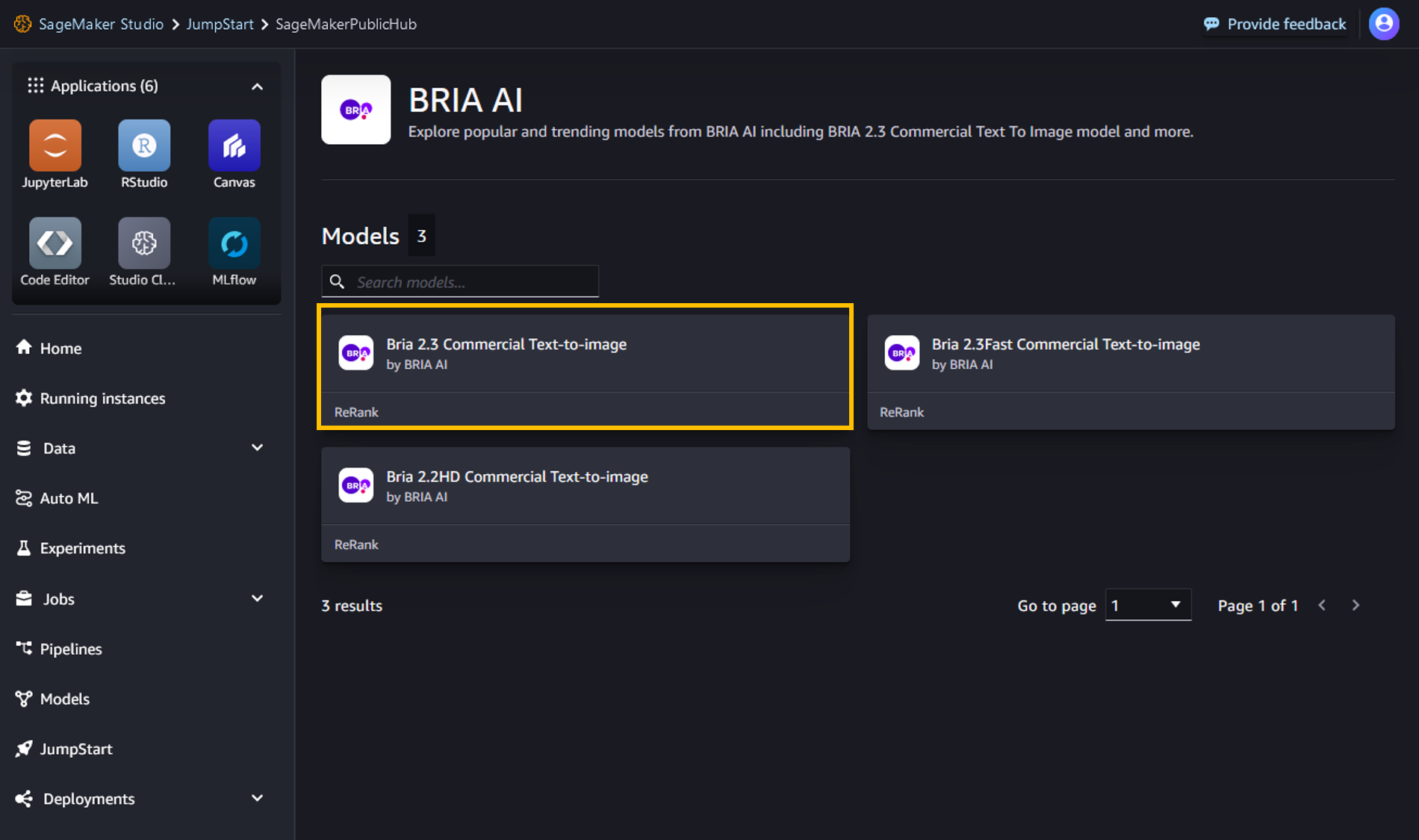Viewport: 1419px width, 840px height.
Task: Open the Bria 2.3Fast Commercial Text-to-image model
Action: click(1131, 372)
